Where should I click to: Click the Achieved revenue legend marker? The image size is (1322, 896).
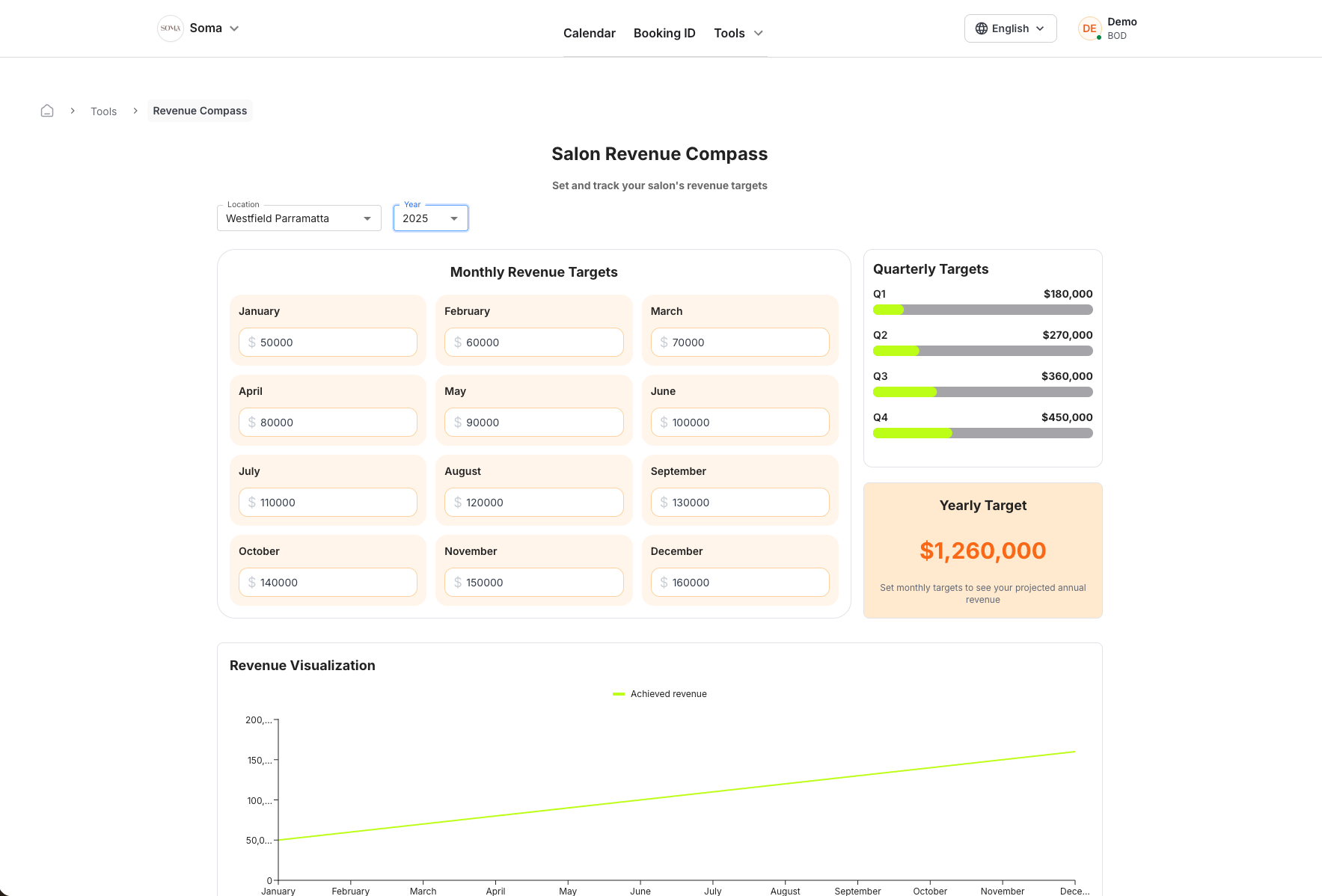point(617,693)
